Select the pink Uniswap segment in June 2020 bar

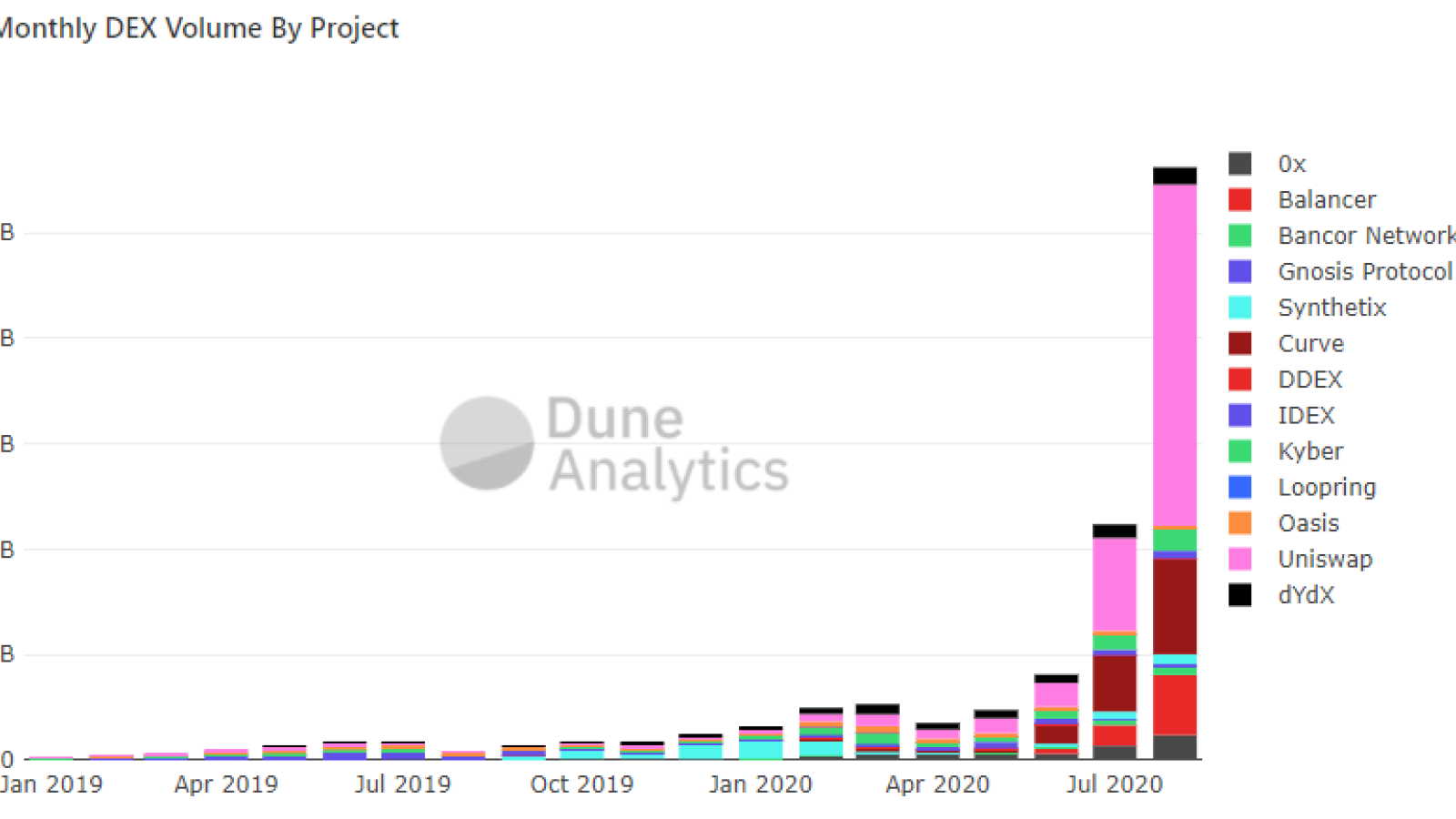tap(1057, 694)
